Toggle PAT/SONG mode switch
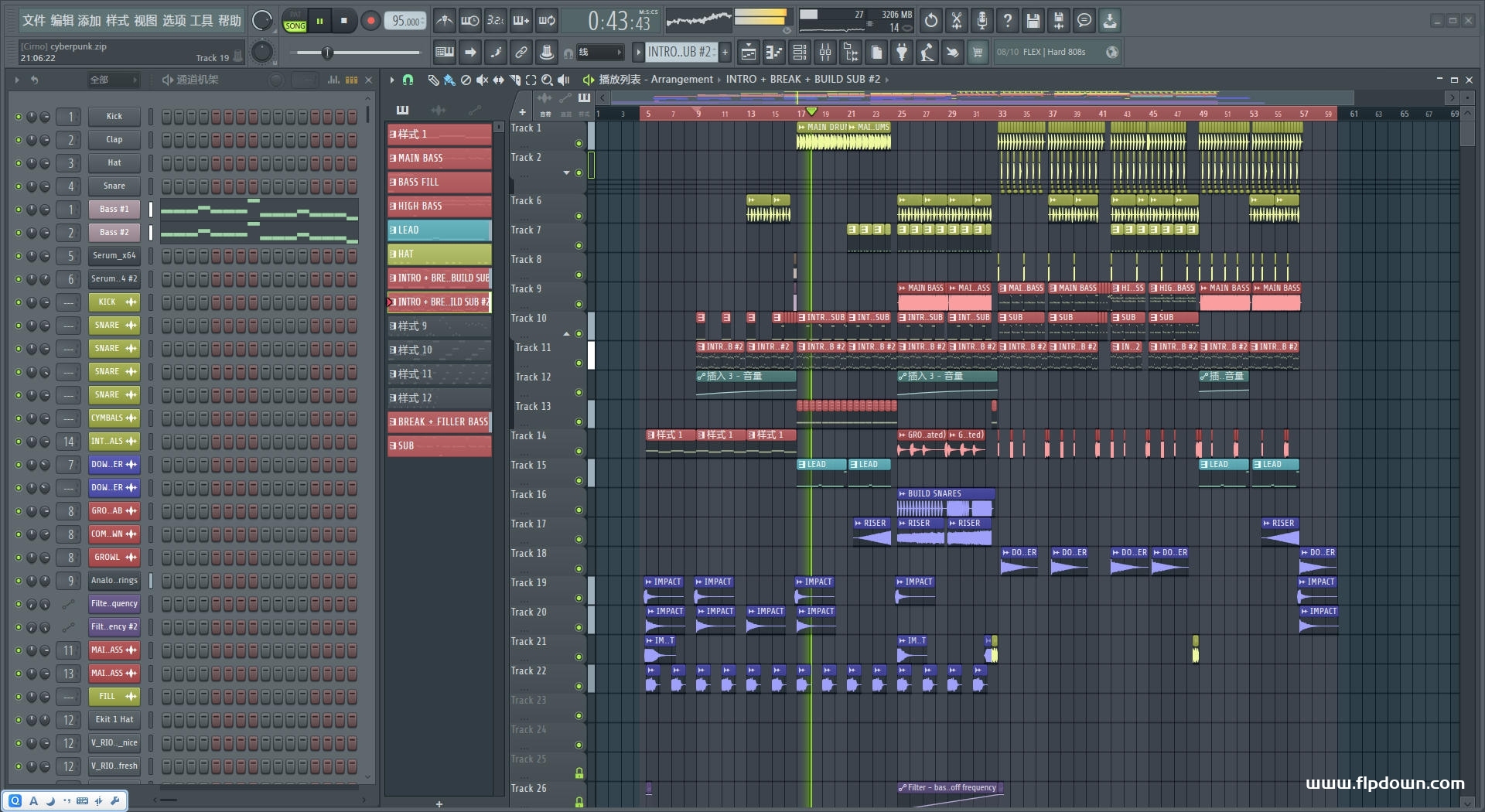 tap(295, 21)
